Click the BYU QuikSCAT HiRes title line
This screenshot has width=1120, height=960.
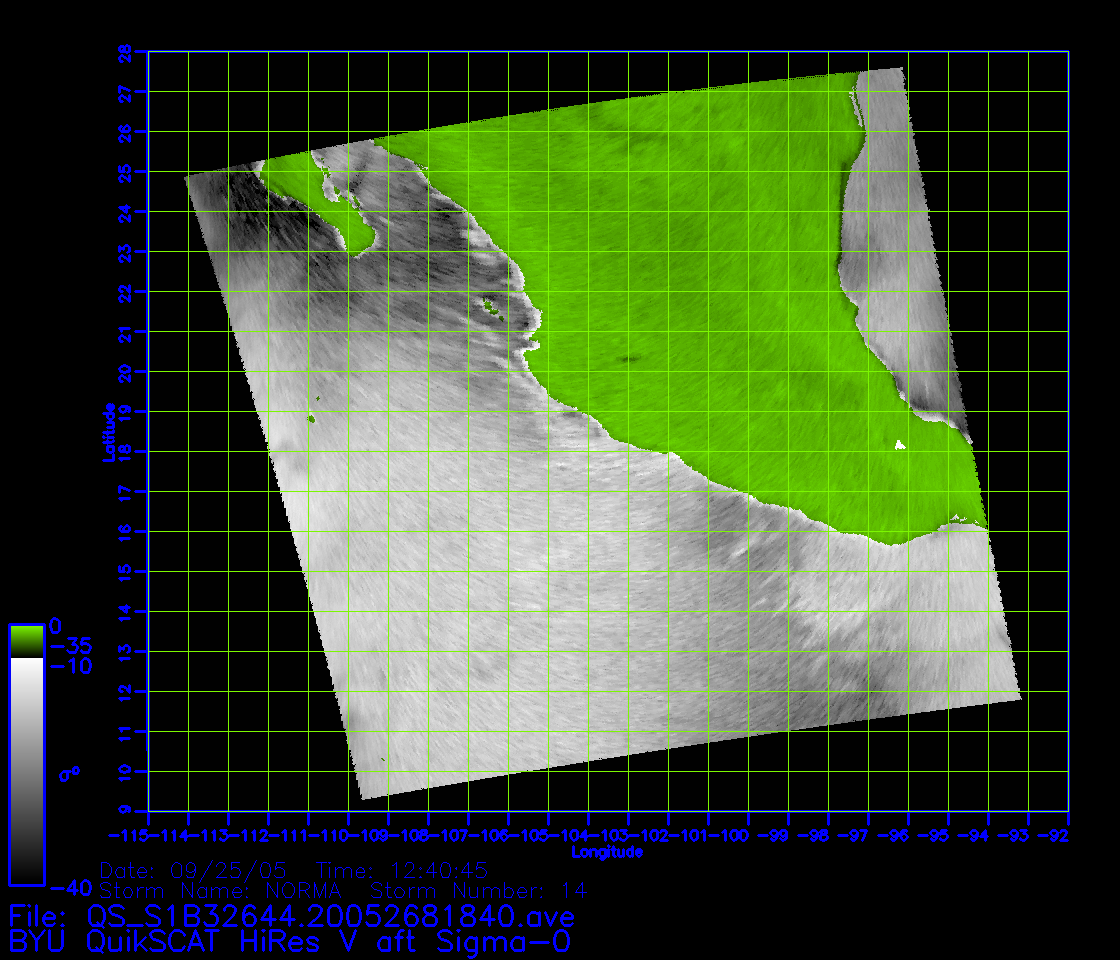tap(290, 941)
